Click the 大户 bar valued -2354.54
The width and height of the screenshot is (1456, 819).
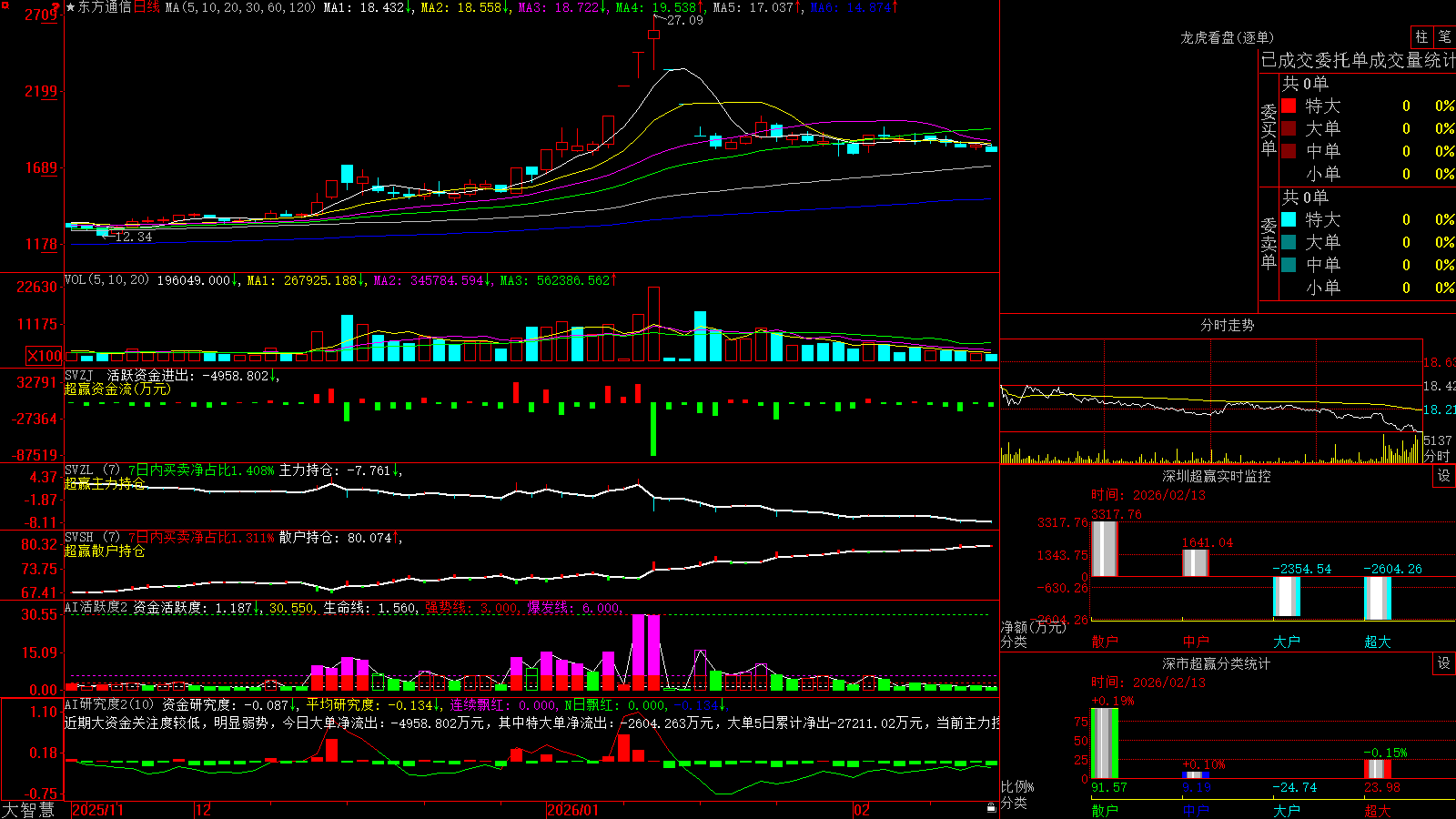point(1287,597)
